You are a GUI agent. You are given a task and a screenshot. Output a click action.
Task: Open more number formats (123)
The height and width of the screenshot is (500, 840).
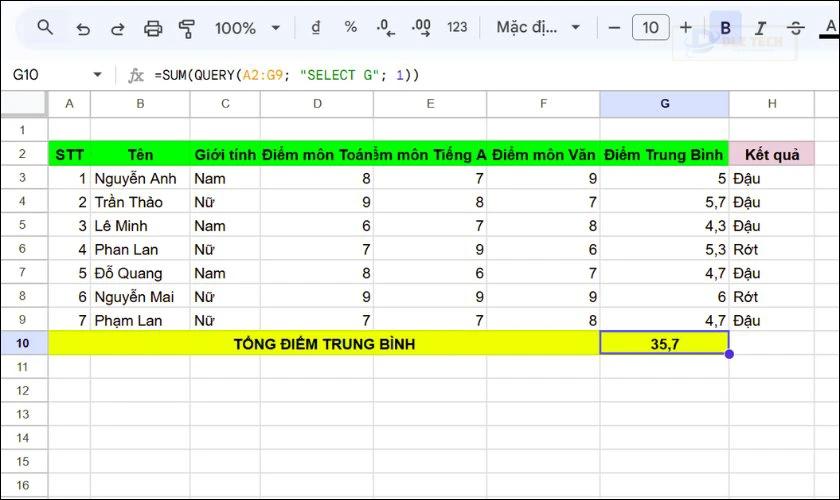click(x=457, y=27)
